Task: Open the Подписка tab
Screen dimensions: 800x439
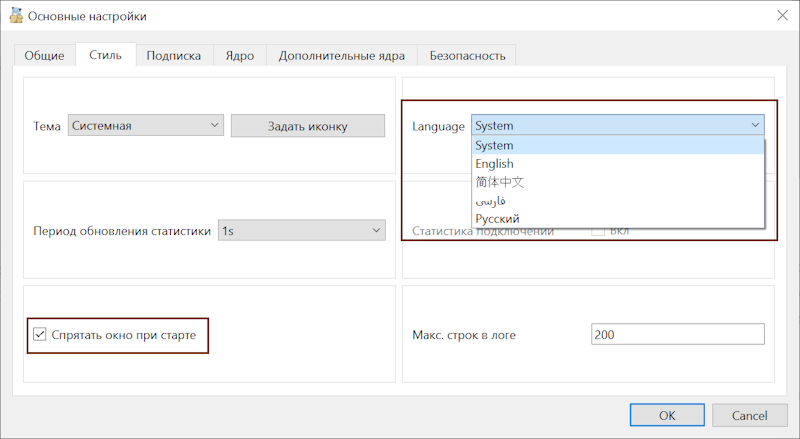Action: click(x=174, y=56)
